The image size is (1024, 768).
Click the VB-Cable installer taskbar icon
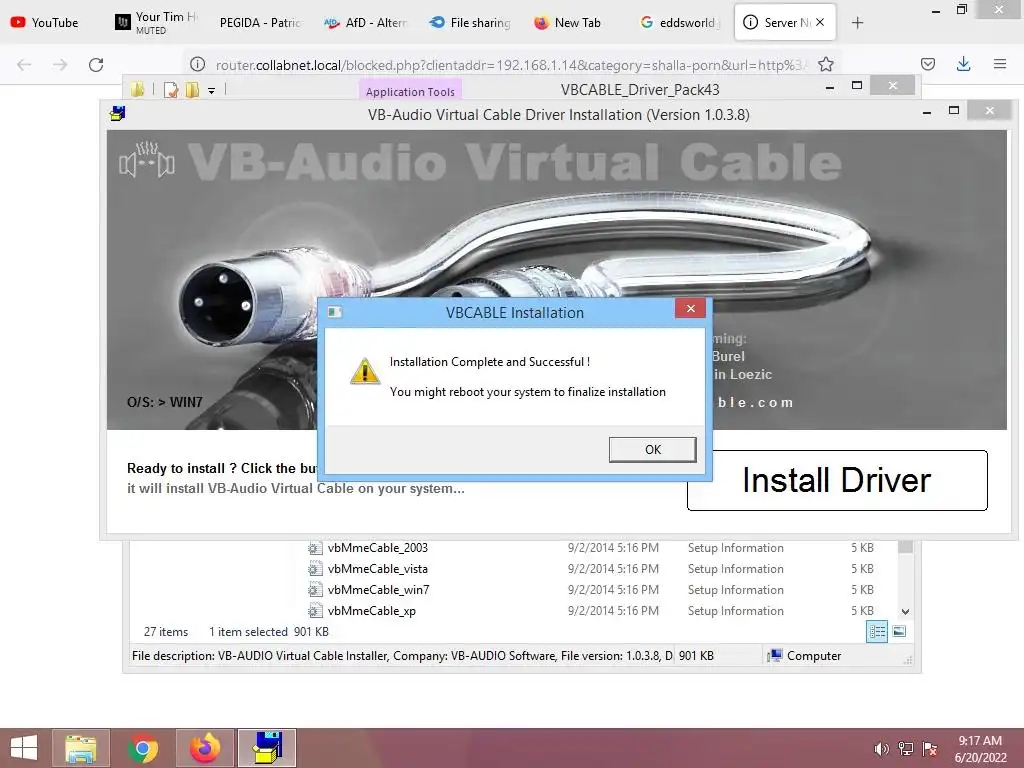(x=267, y=748)
